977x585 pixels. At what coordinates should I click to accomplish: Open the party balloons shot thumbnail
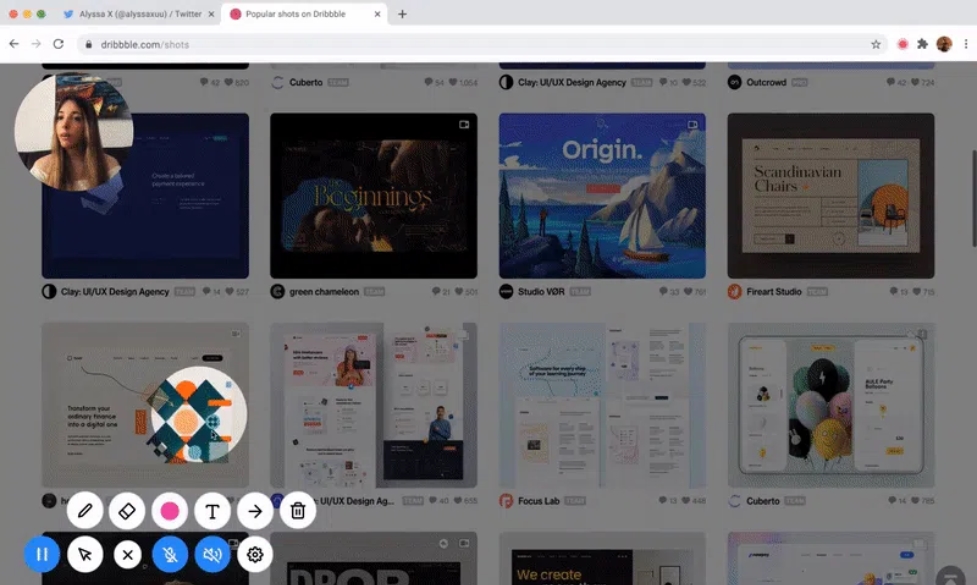(831, 405)
